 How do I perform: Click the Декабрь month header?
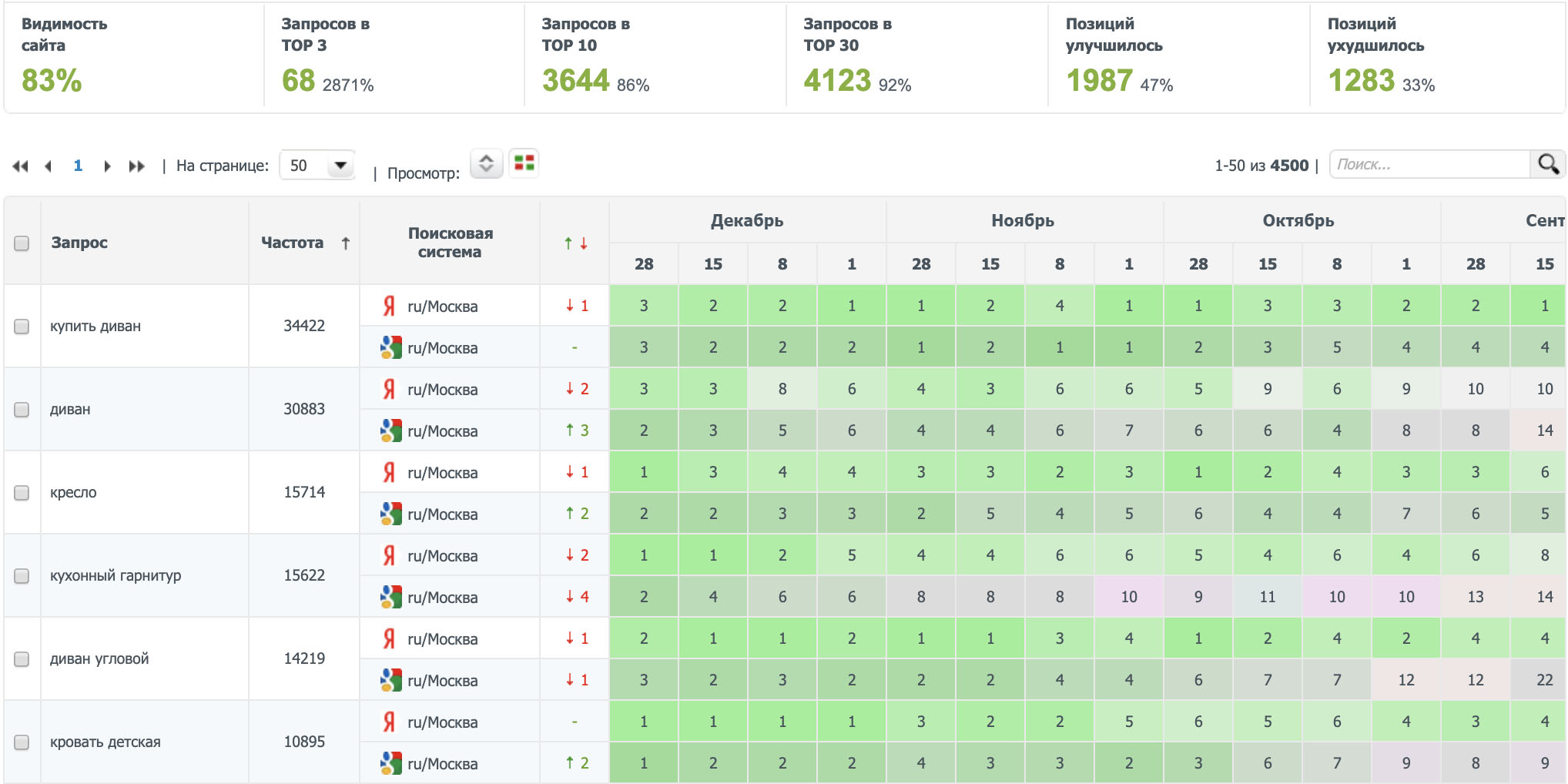(746, 221)
